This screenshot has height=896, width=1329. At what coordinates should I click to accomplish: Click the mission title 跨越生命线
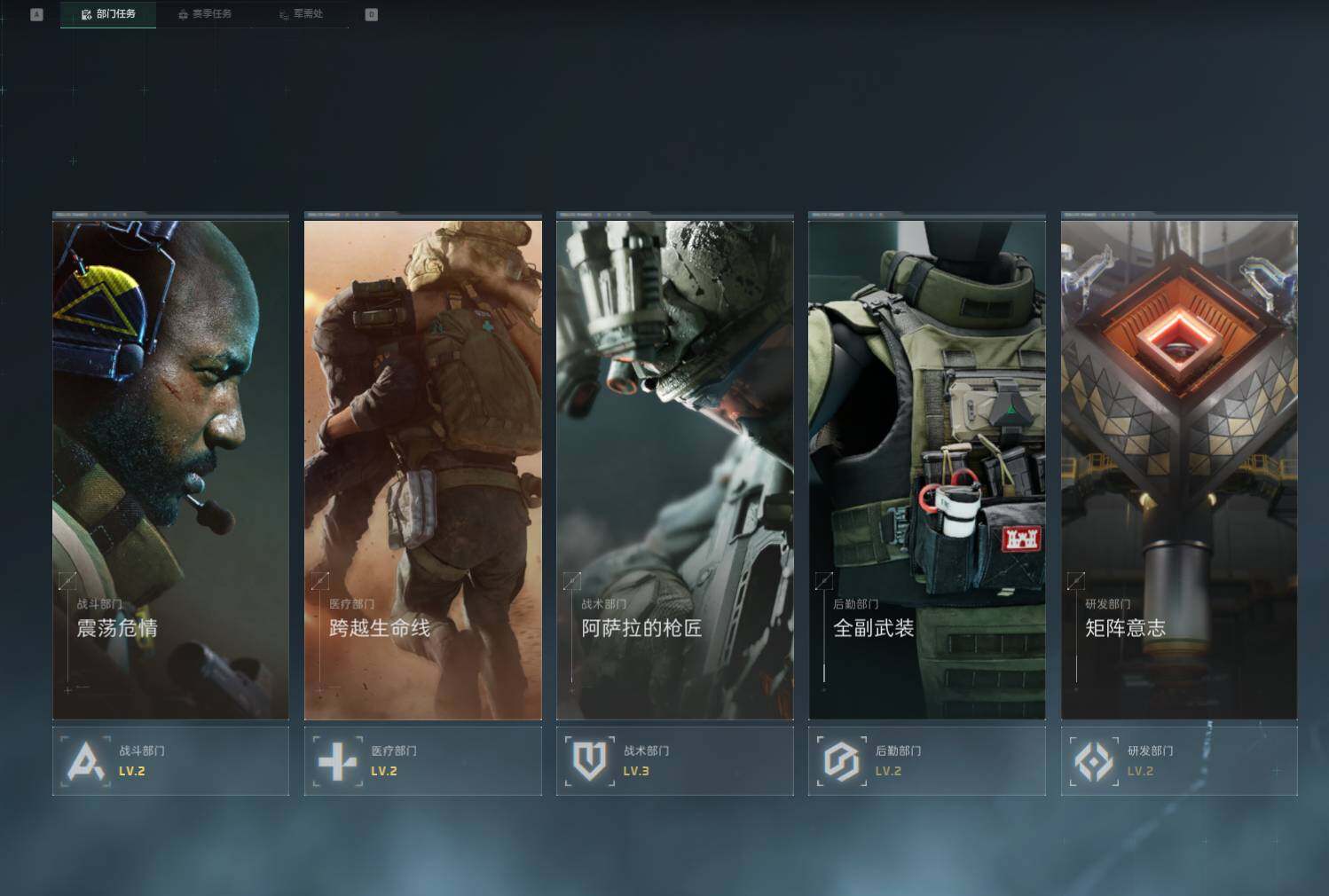click(379, 628)
